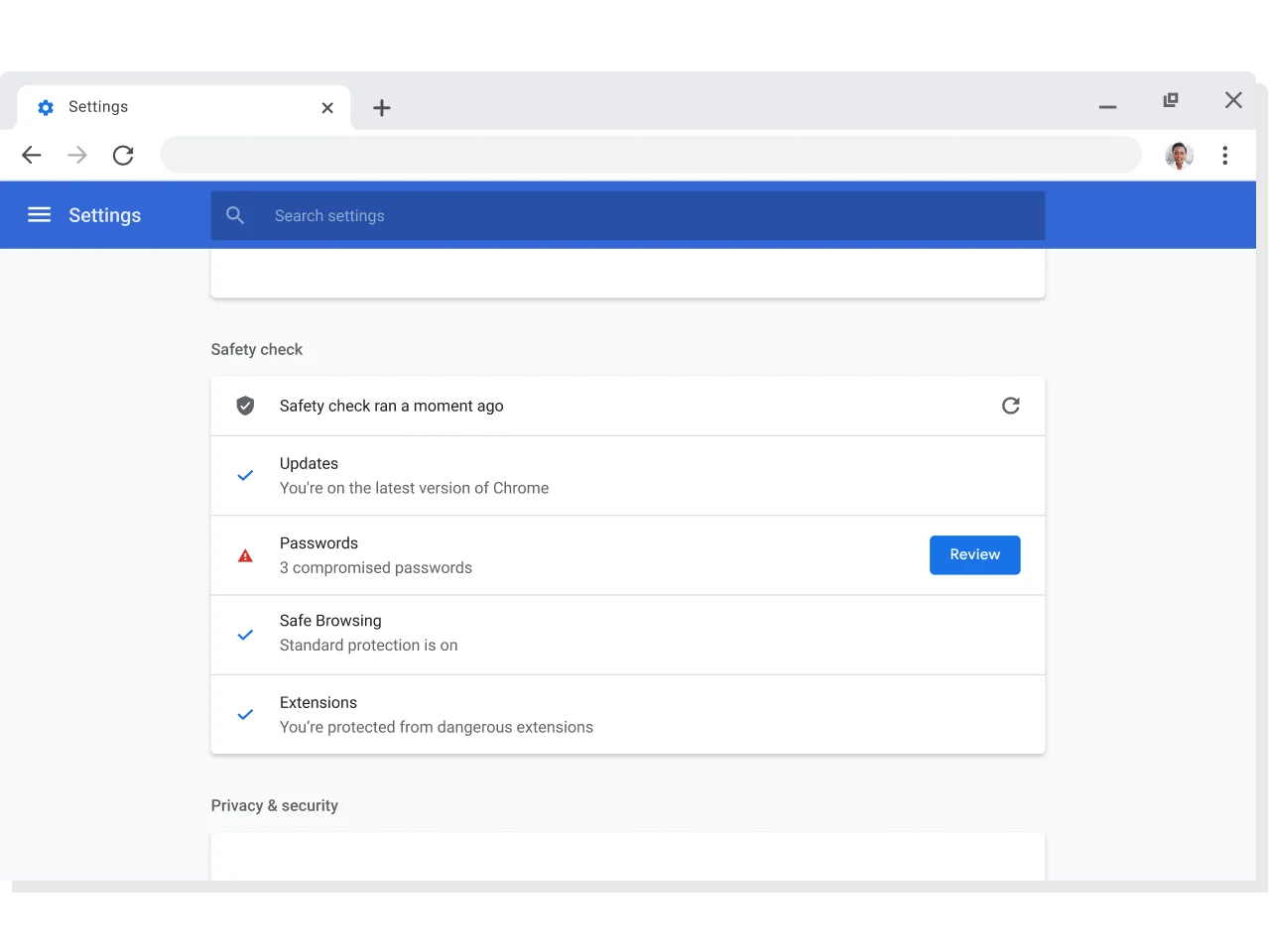The image size is (1270, 952).
Task: Close the Settings tab
Action: (327, 108)
